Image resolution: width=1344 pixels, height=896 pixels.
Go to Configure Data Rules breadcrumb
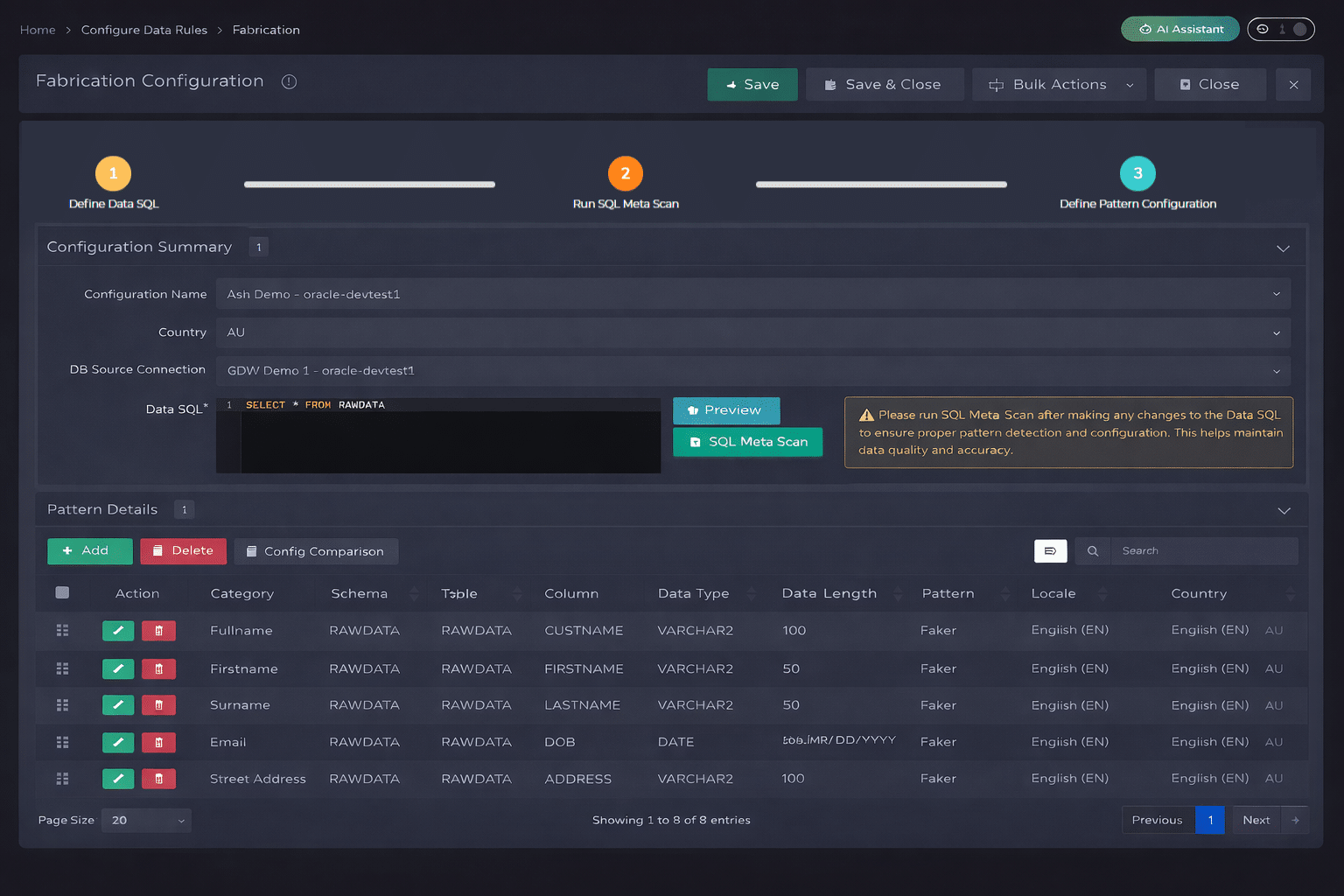pos(144,30)
